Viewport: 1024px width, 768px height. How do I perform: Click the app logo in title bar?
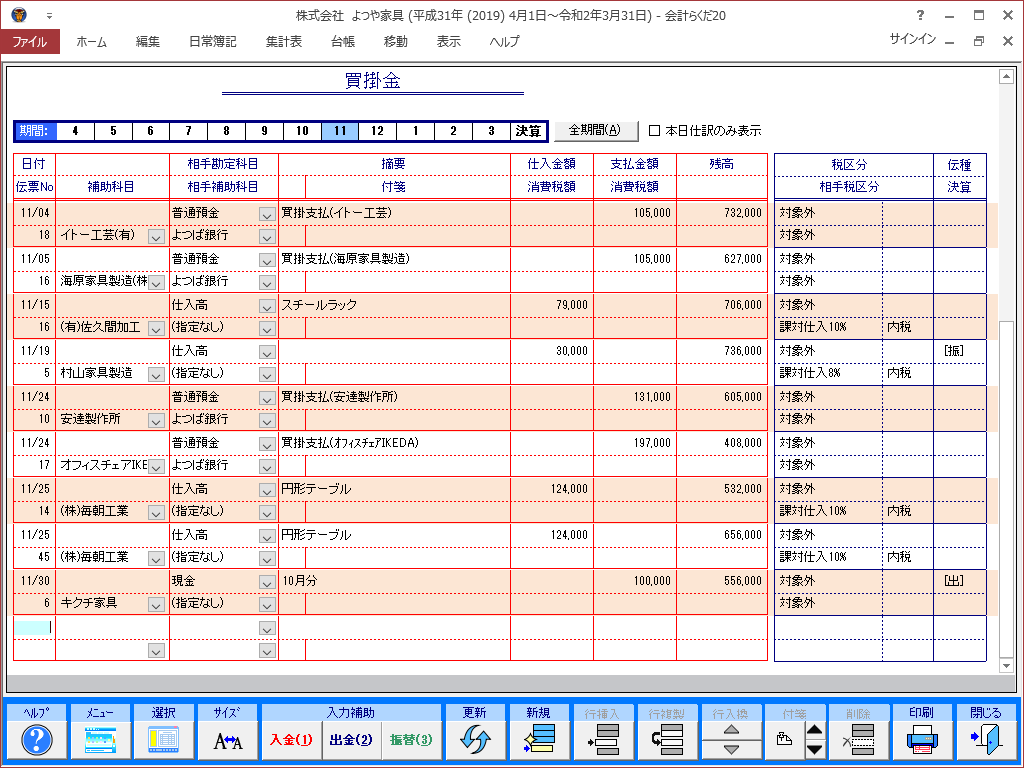19,14
